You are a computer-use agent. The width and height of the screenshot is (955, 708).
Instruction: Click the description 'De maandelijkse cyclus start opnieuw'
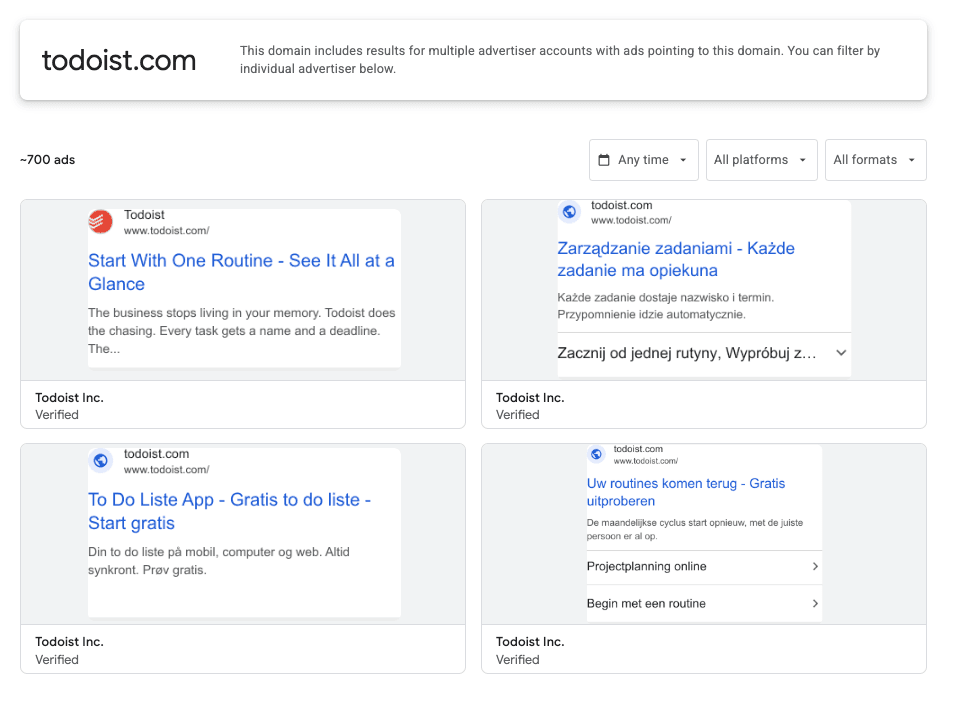[x=695, y=529]
